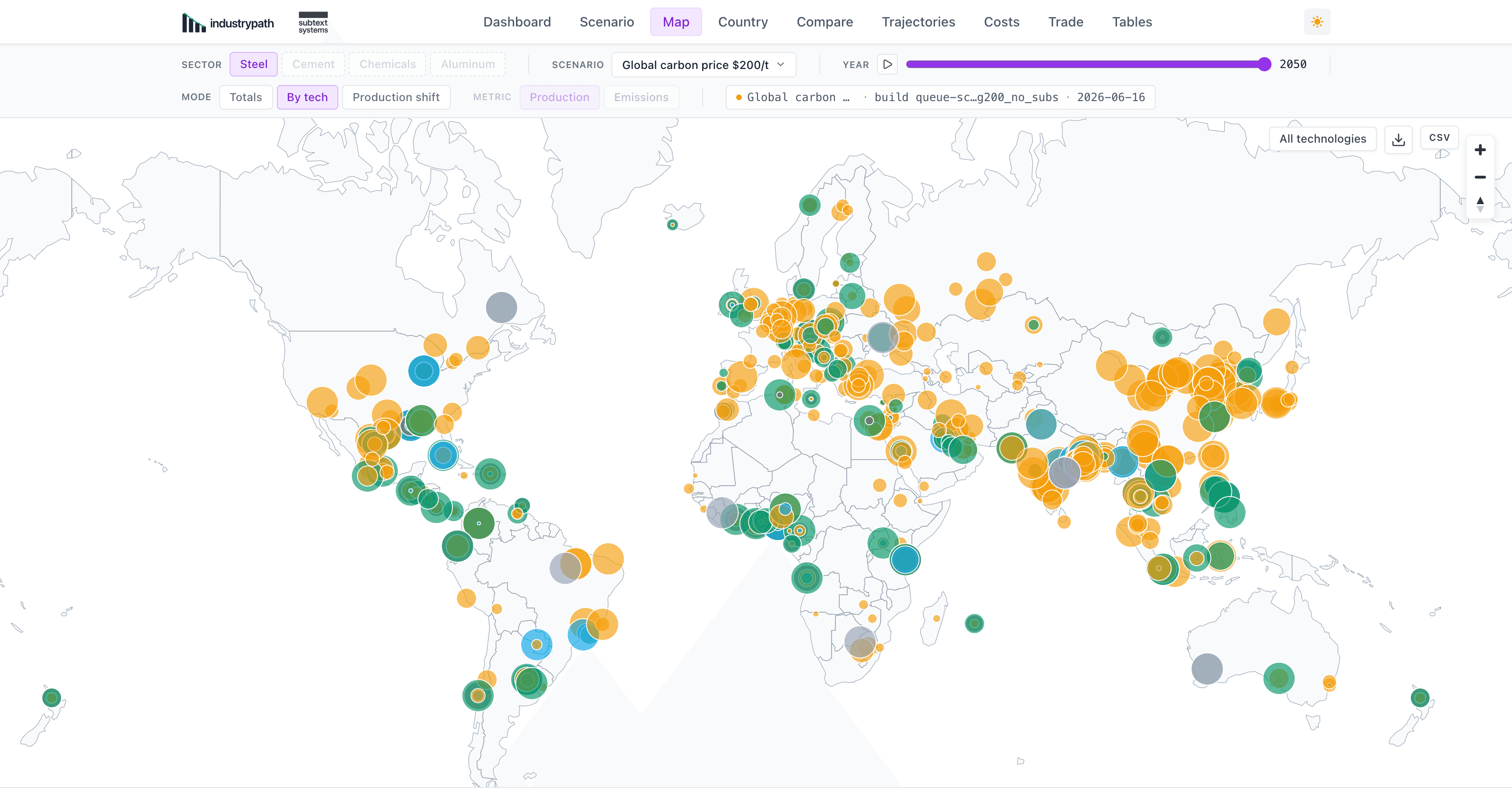Open the Country tab
This screenshot has height=788, width=1512.
(x=742, y=22)
